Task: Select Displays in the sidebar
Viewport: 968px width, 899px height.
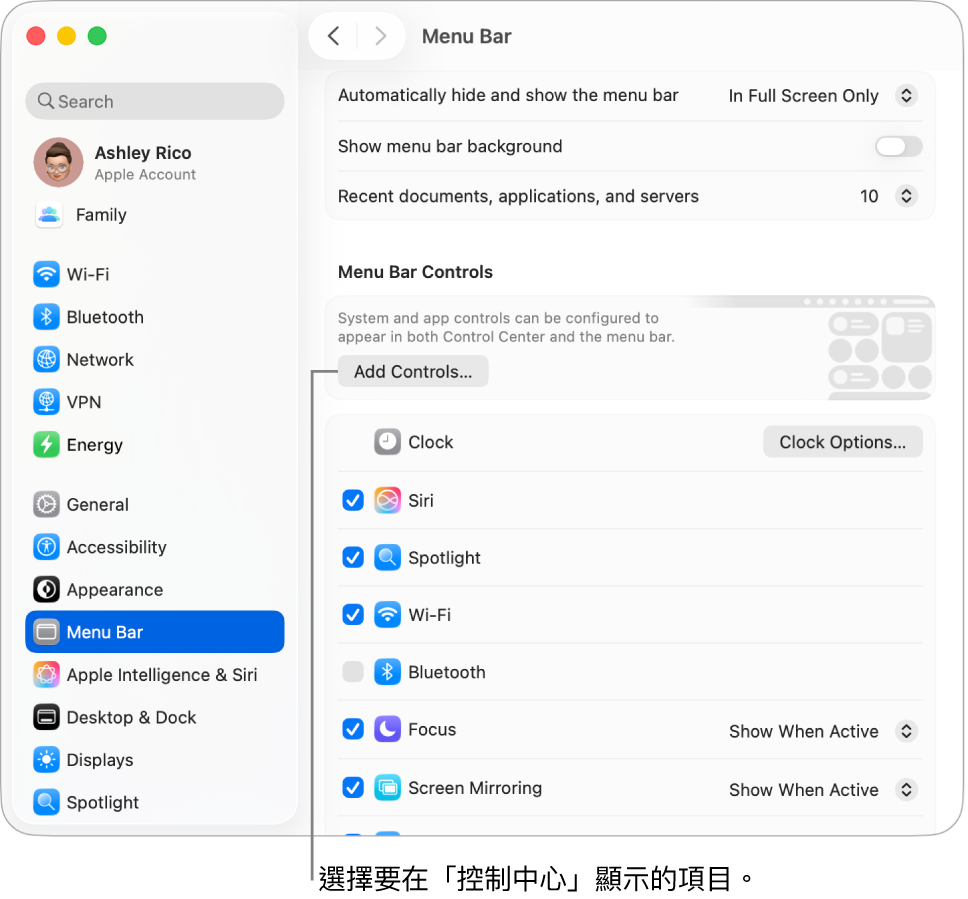Action: [x=99, y=760]
